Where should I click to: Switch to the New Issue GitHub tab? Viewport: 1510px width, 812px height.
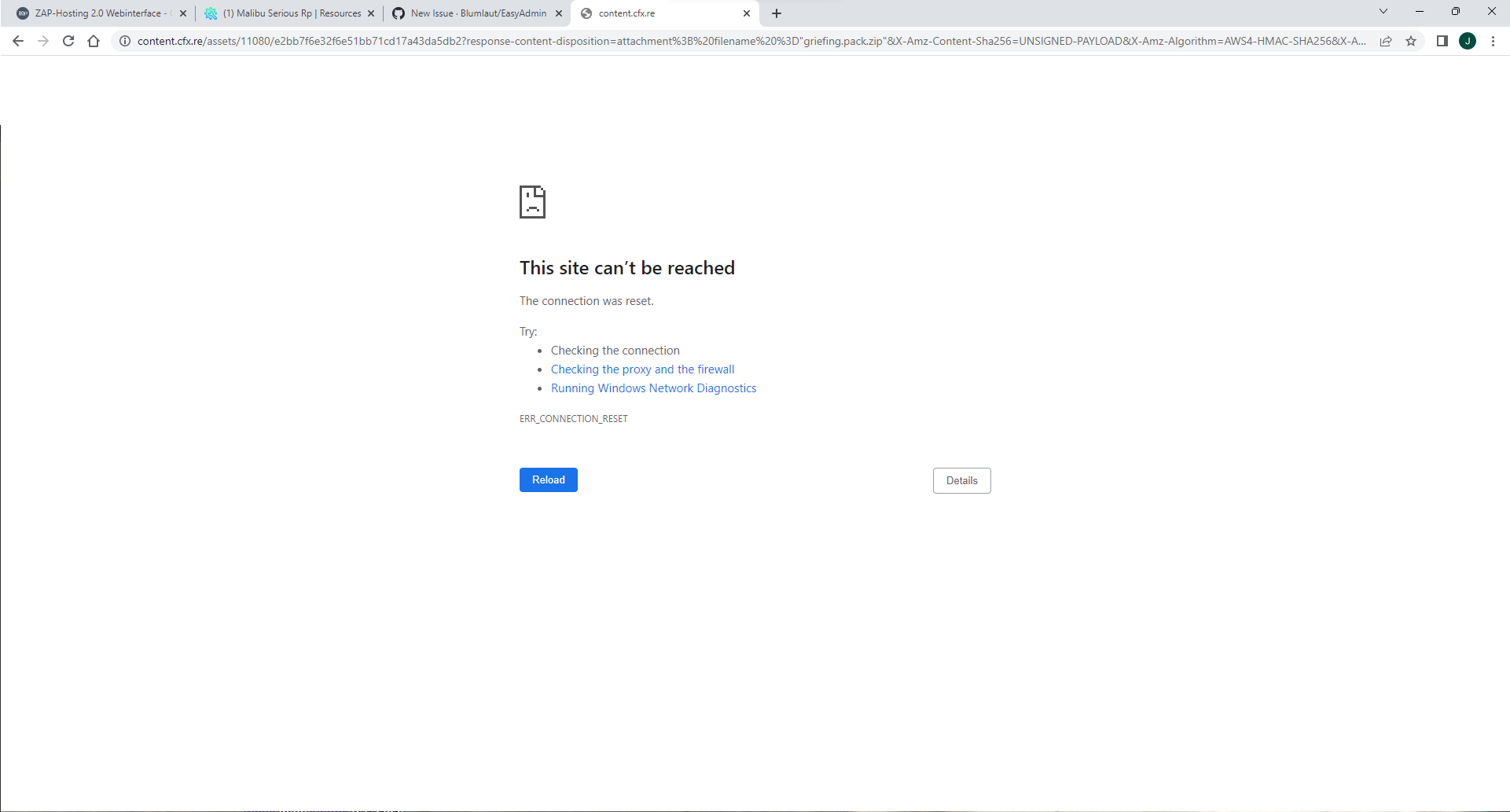click(472, 13)
